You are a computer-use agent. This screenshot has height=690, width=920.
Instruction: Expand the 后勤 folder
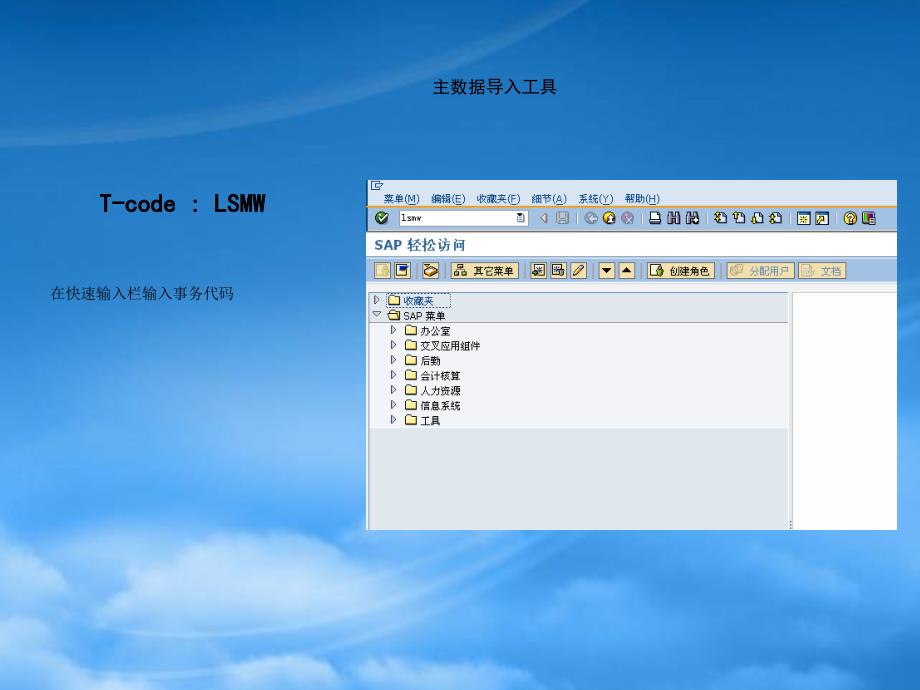coord(393,360)
